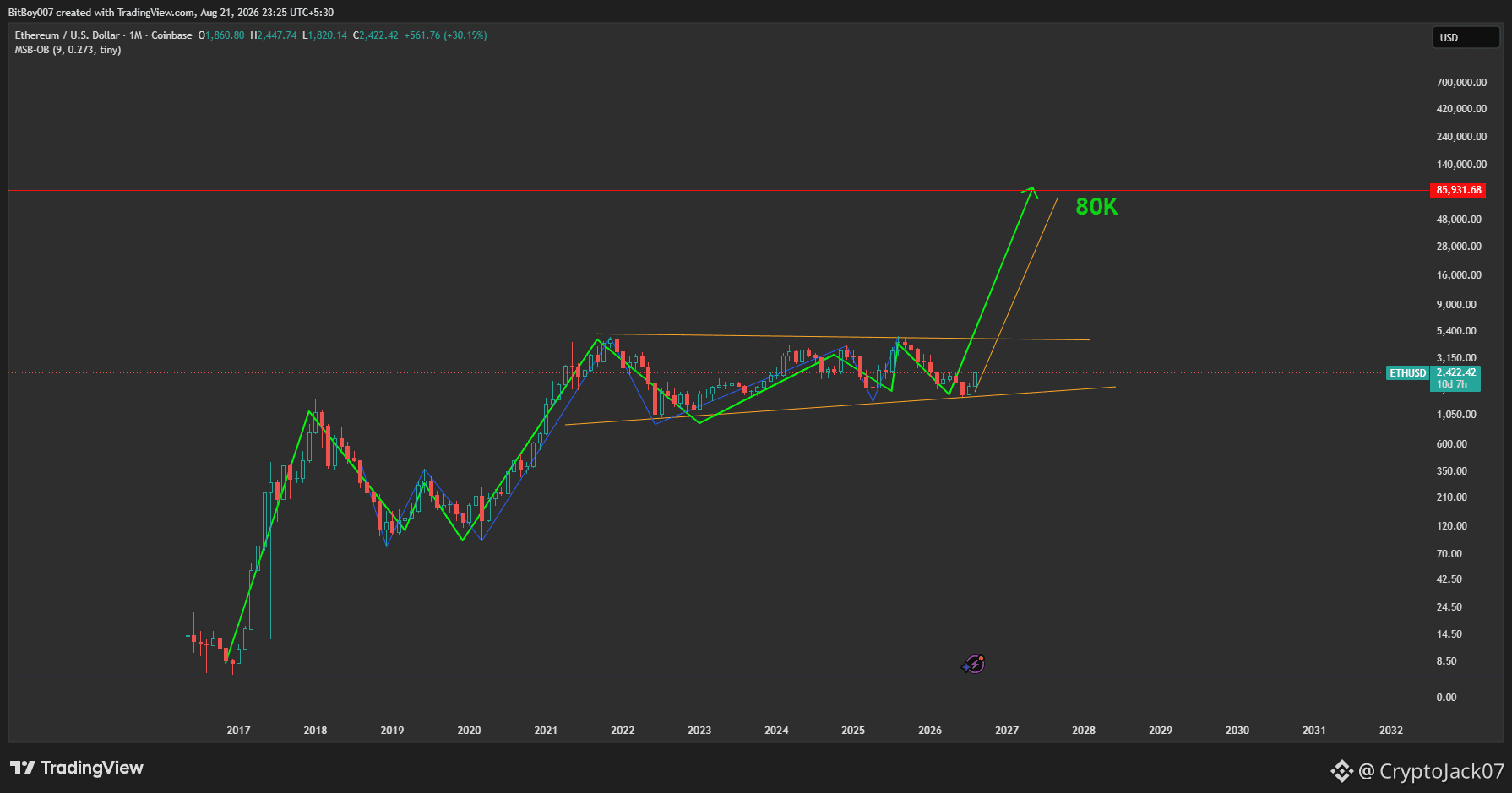This screenshot has height=793, width=1512.
Task: Click the low value L1,820.14
Action: point(325,35)
